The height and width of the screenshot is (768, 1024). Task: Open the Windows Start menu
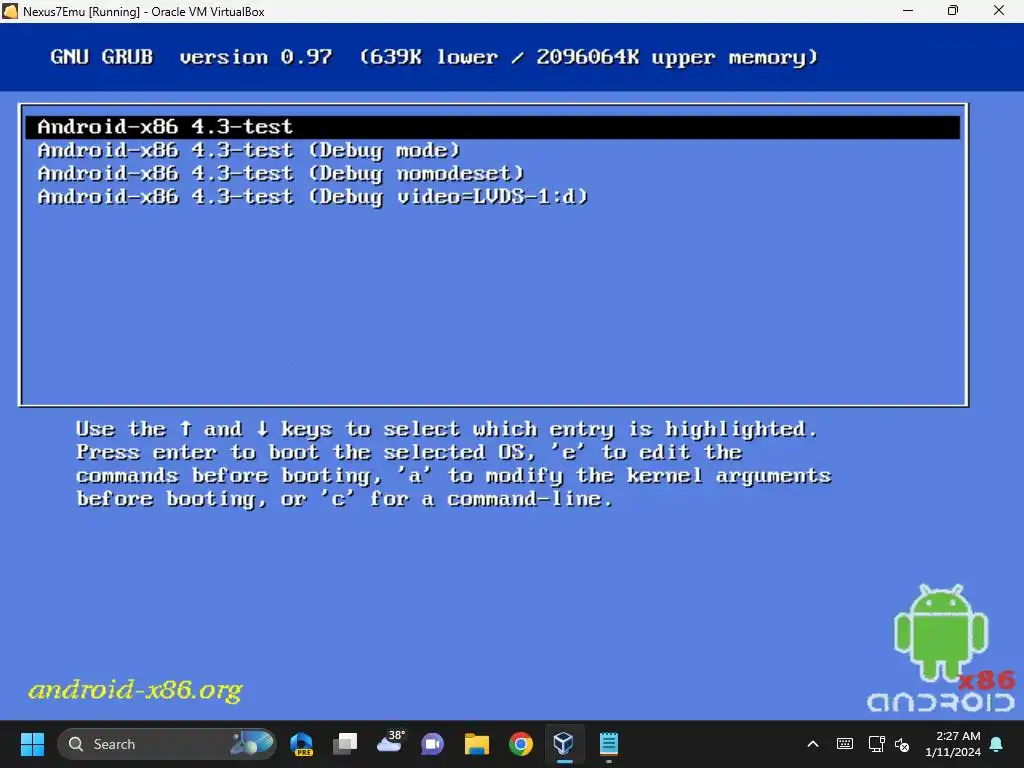point(32,744)
